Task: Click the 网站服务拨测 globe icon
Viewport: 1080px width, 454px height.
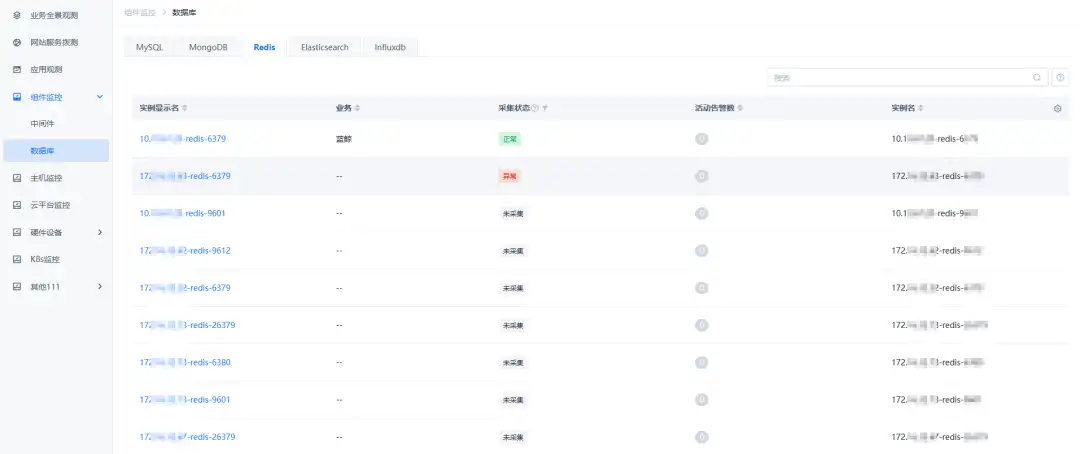Action: [x=17, y=43]
